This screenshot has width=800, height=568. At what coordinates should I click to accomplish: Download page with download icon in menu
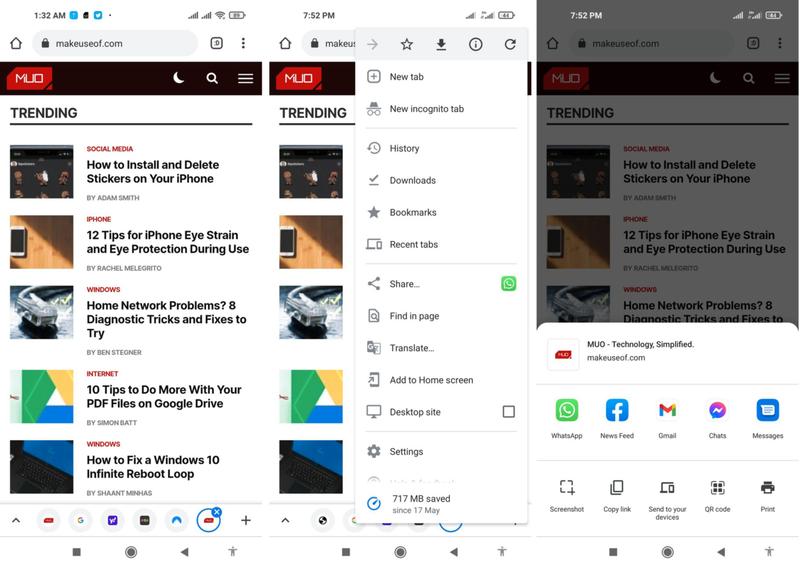[441, 44]
